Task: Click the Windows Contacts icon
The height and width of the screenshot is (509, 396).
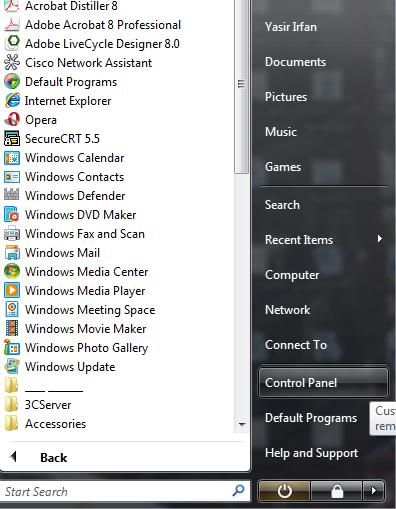Action: click(x=12, y=177)
